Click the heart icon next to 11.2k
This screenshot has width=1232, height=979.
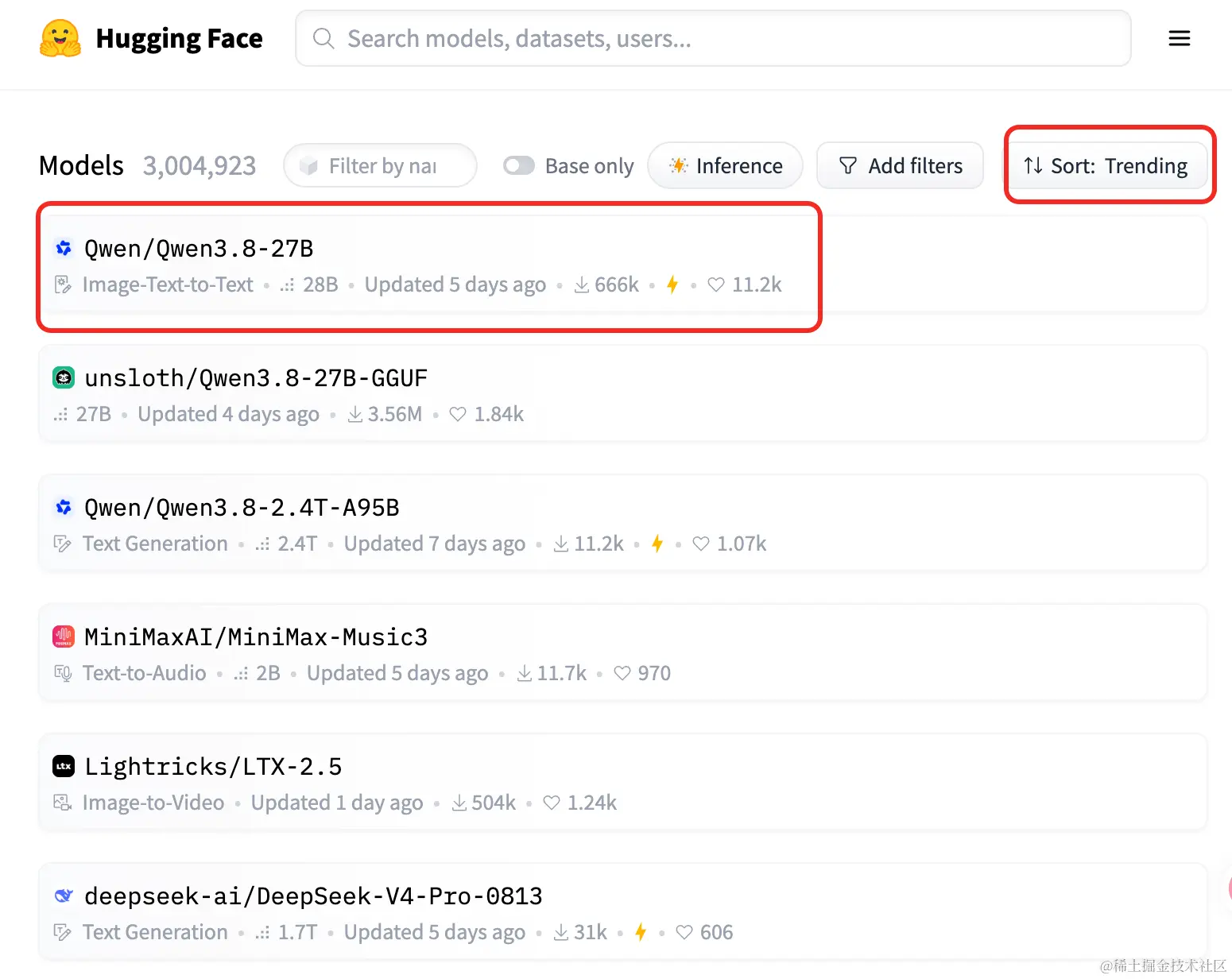(x=716, y=284)
